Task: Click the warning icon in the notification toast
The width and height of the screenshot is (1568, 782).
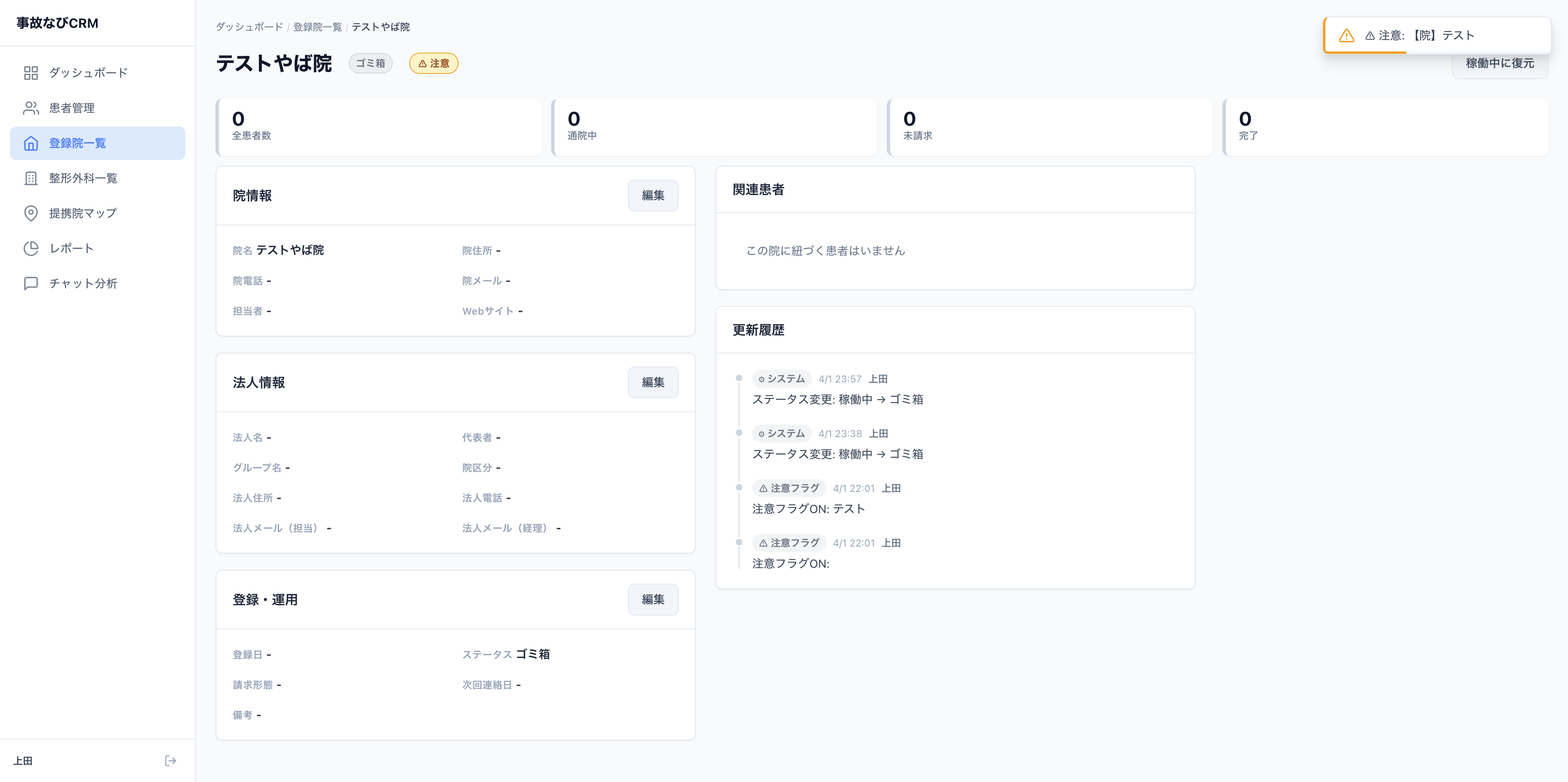Action: click(x=1347, y=35)
